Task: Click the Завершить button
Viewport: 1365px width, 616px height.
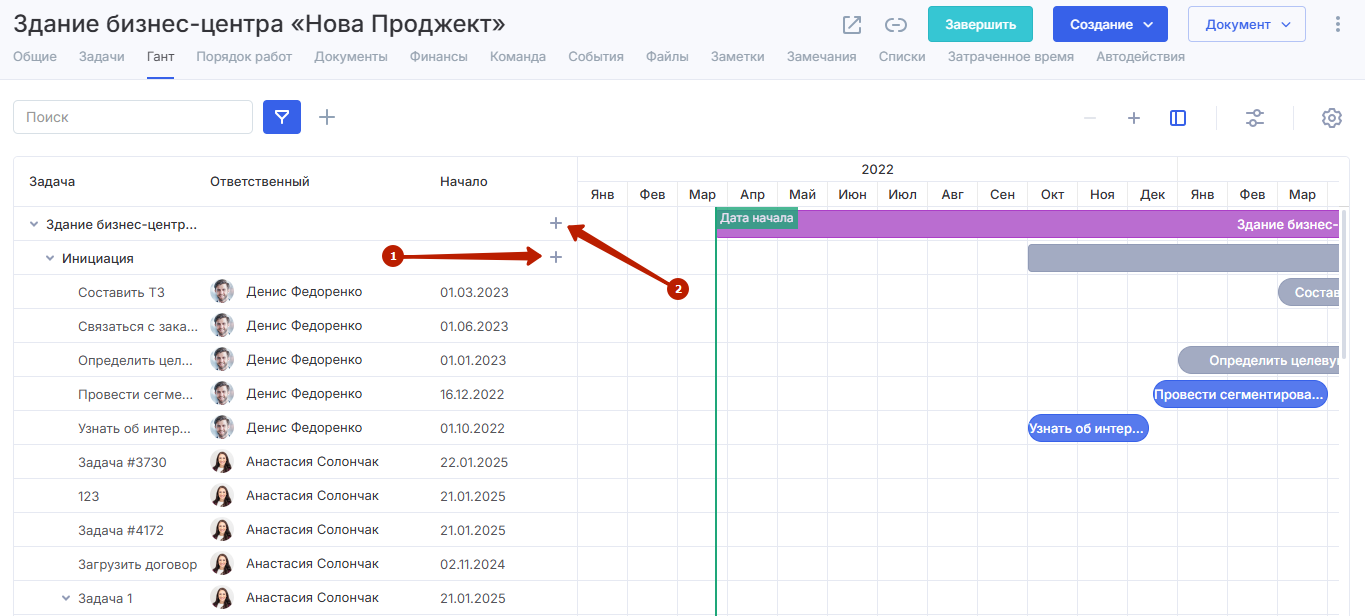Action: tap(980, 24)
